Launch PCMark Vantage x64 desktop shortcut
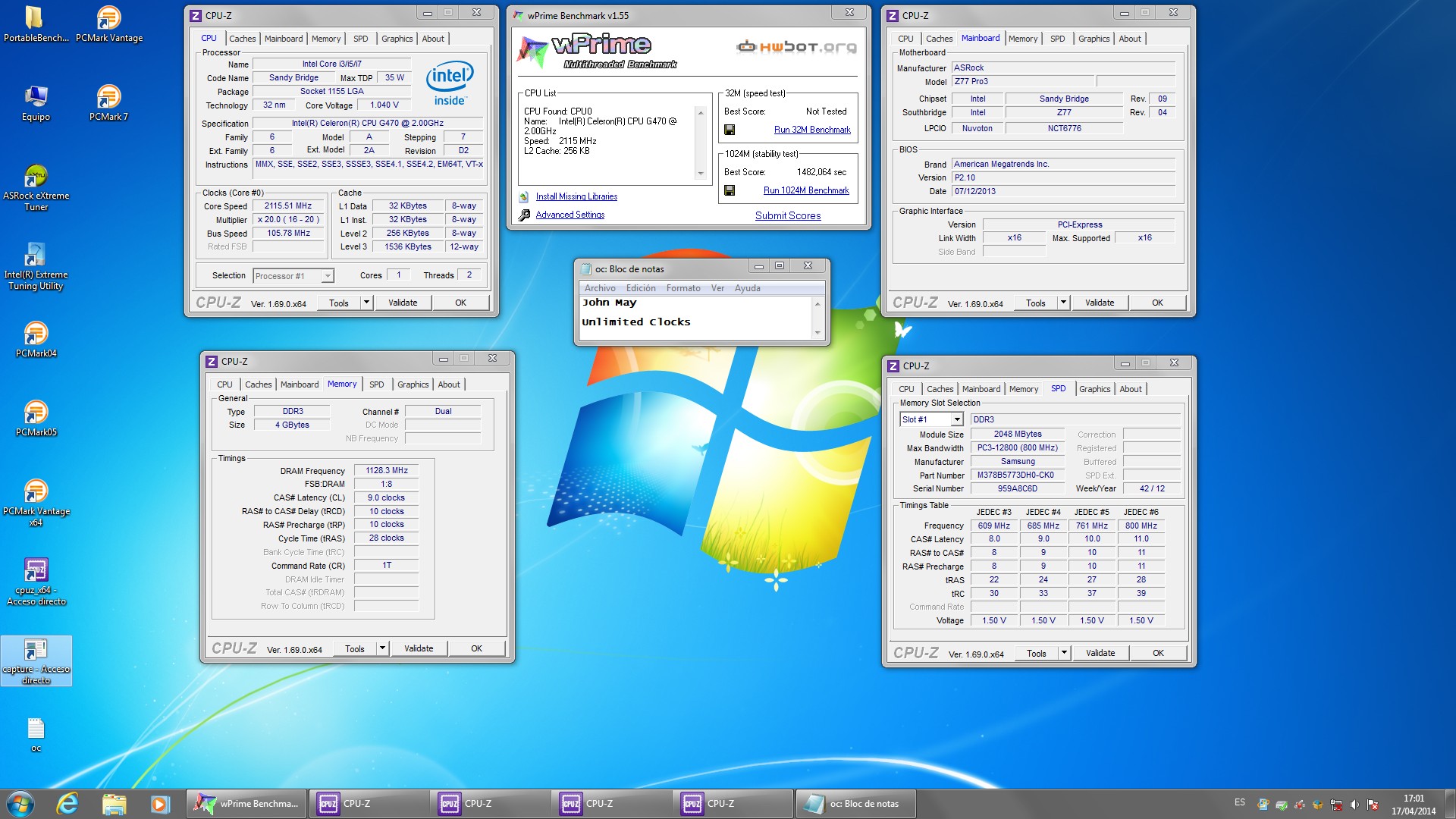This screenshot has width=1456, height=819. coord(36,503)
